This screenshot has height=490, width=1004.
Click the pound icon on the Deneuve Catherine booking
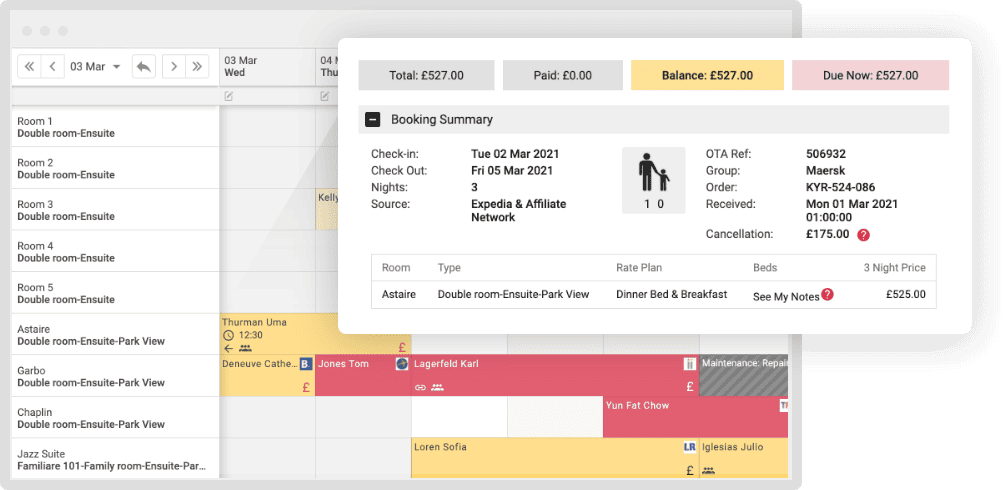(306, 387)
